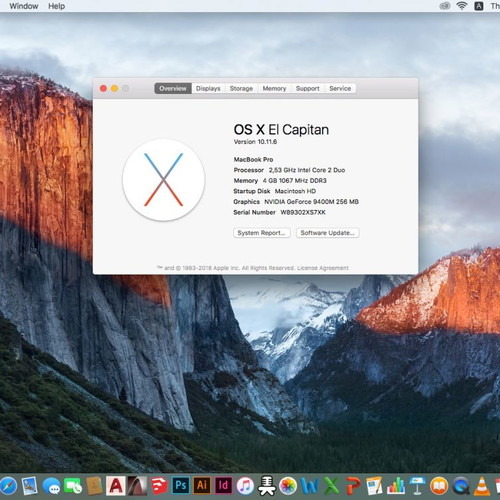
Task: Click the 'Processor' label
Action: pos(249,170)
